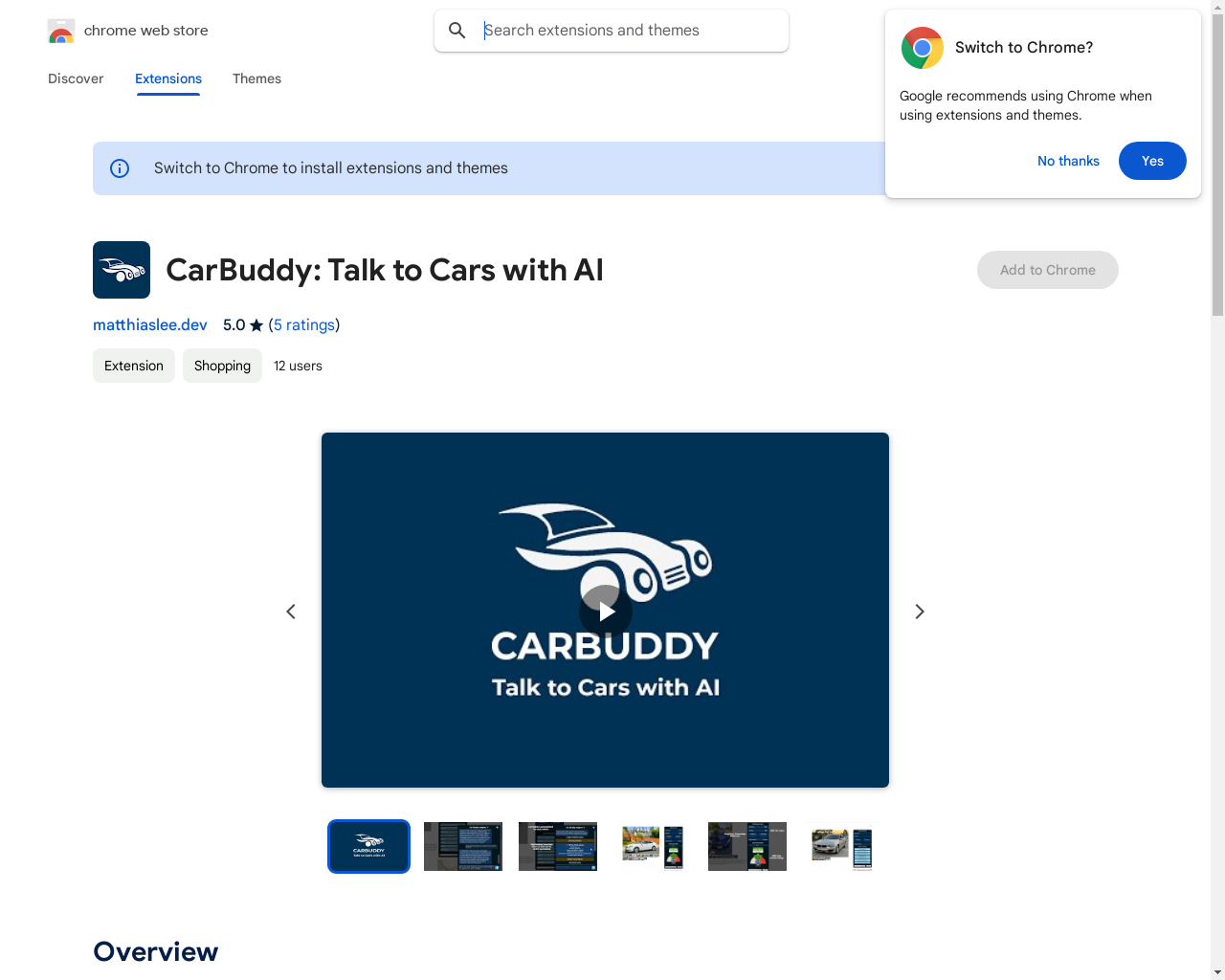Play the CarBuddy promo video

pos(606,612)
